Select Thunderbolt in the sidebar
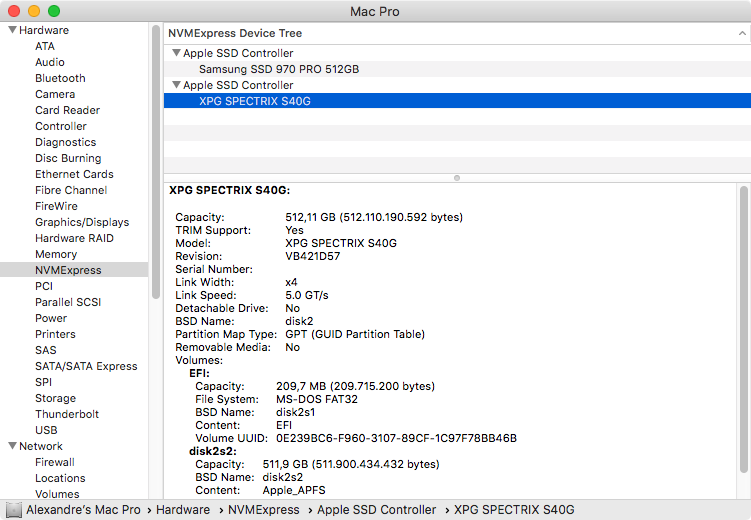751x520 pixels. click(x=67, y=414)
